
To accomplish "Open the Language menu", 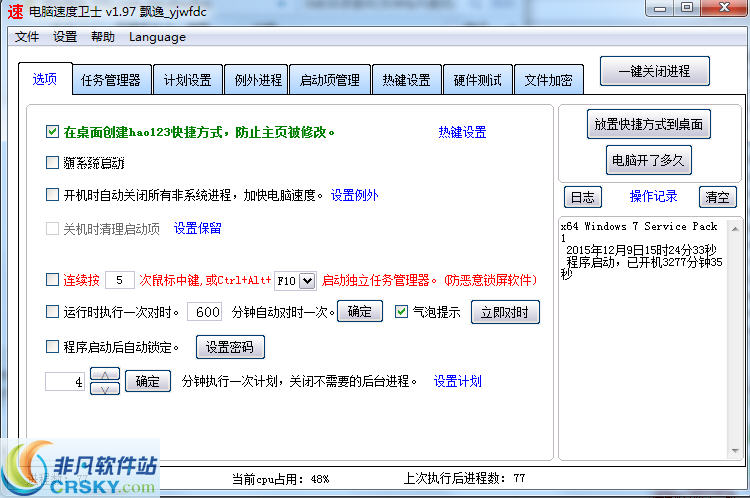I will point(157,37).
